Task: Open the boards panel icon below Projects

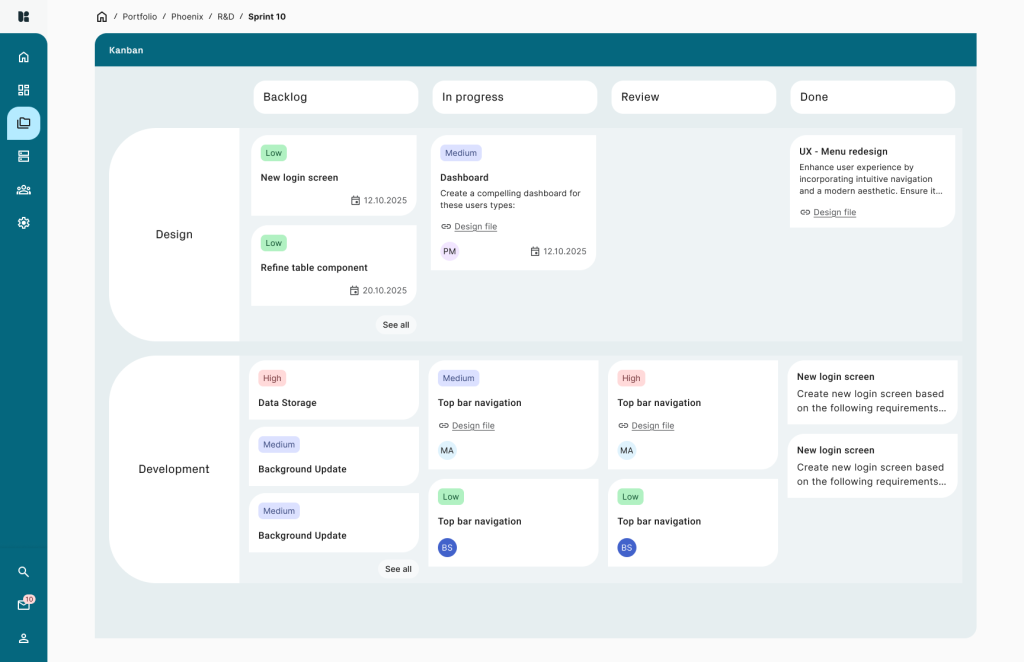Action: click(23, 156)
